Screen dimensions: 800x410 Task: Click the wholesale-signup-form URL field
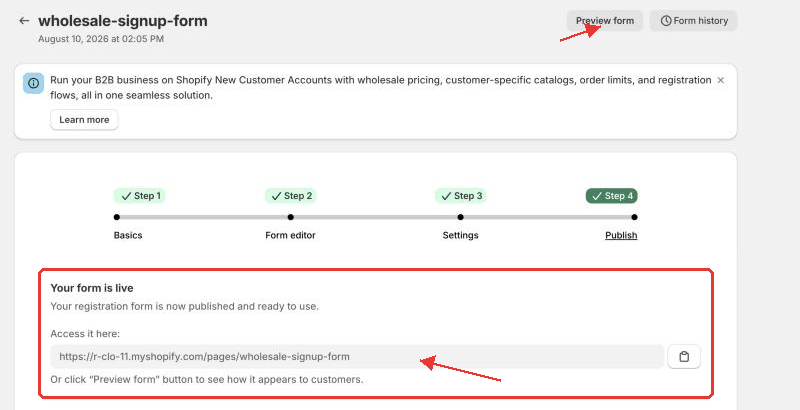click(357, 356)
